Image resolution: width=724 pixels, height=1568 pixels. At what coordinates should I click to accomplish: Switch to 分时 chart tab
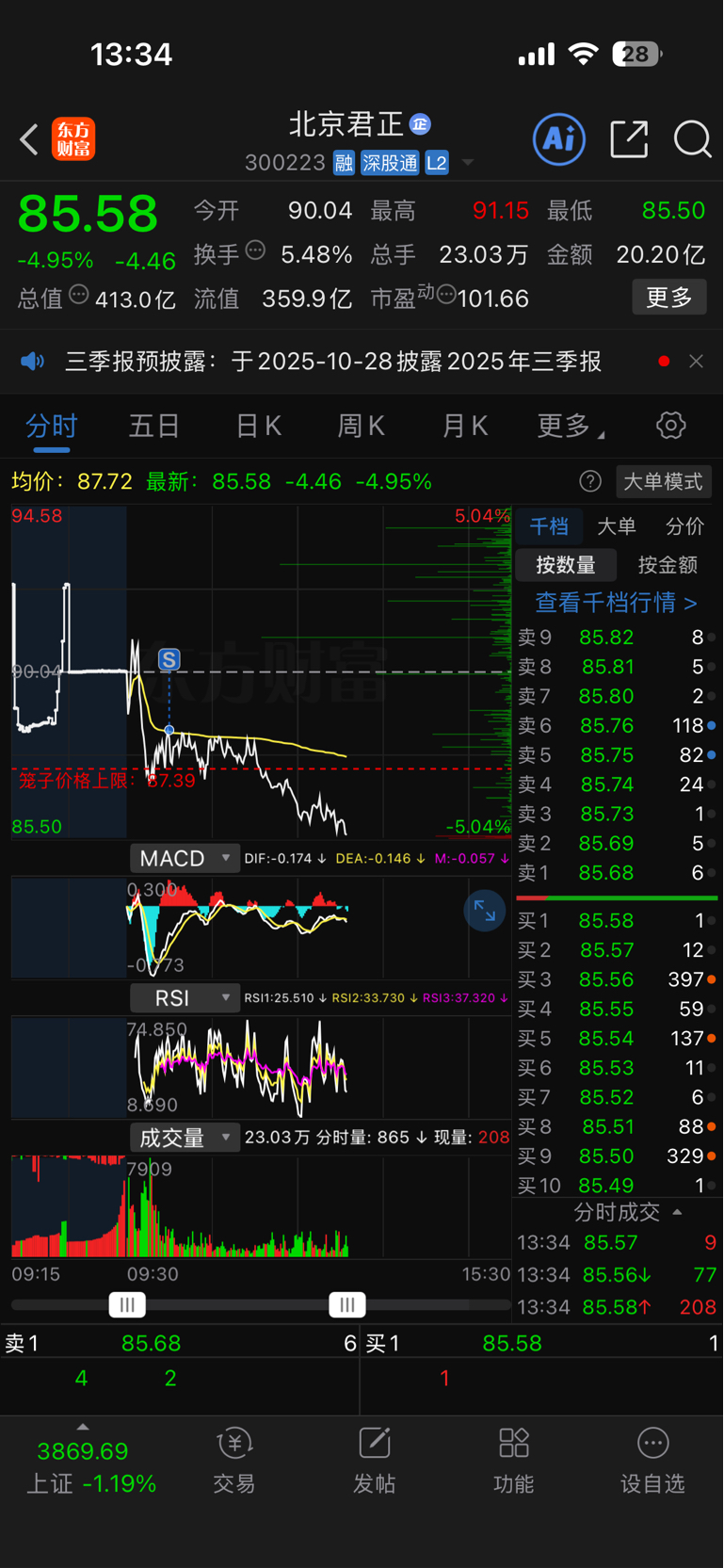click(52, 426)
